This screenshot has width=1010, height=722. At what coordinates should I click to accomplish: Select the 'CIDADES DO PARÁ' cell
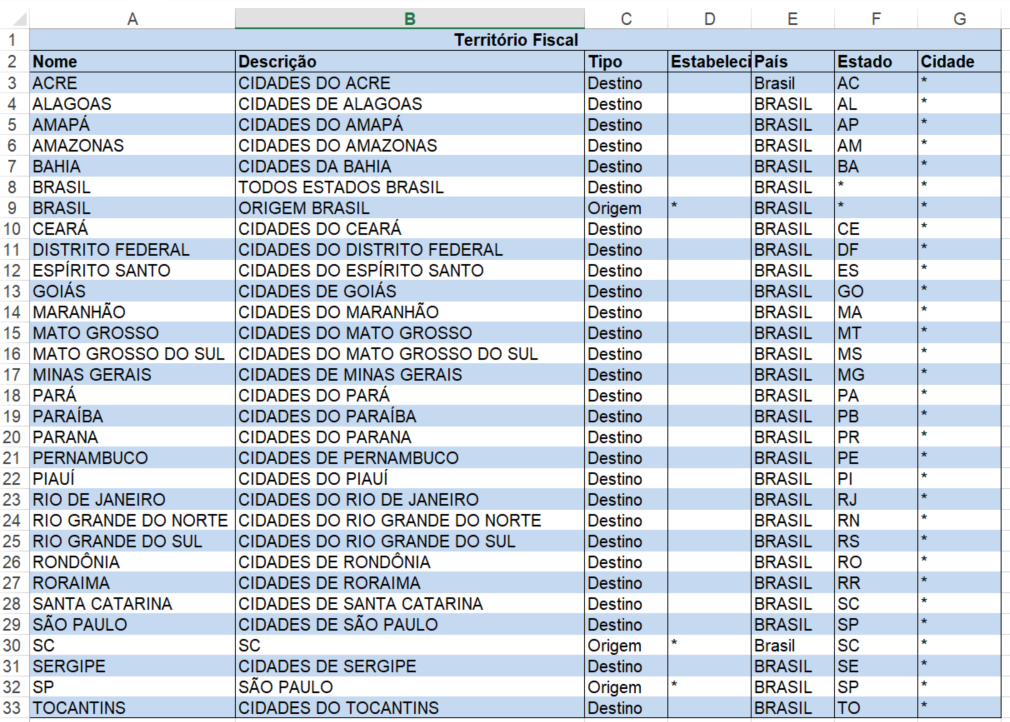pyautogui.click(x=410, y=395)
